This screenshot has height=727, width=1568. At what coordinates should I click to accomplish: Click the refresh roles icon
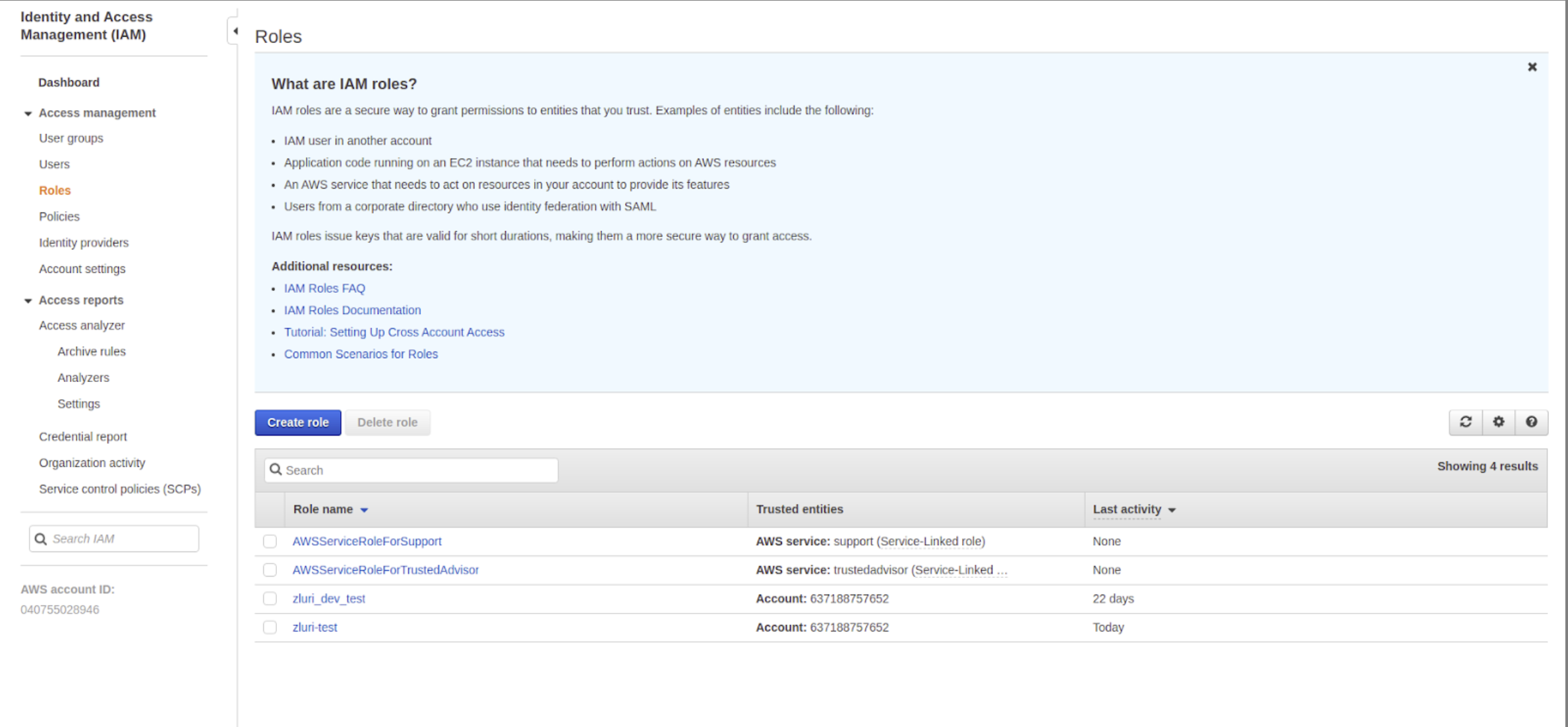pyautogui.click(x=1465, y=422)
